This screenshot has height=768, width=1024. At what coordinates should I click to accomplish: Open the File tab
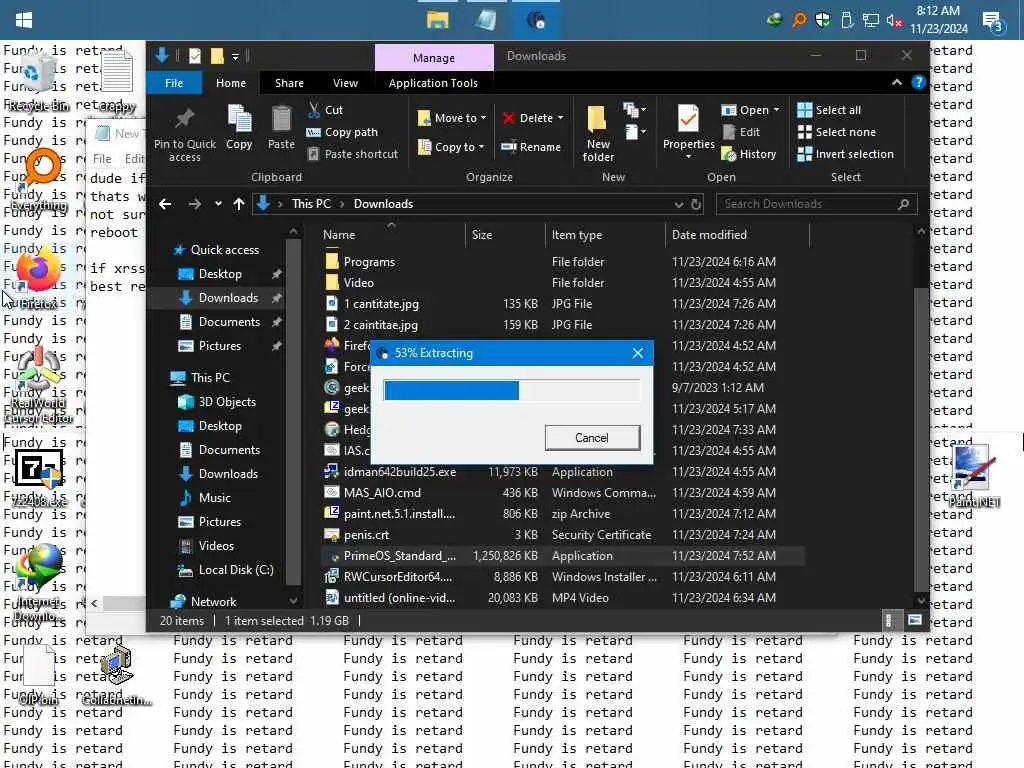pos(174,83)
